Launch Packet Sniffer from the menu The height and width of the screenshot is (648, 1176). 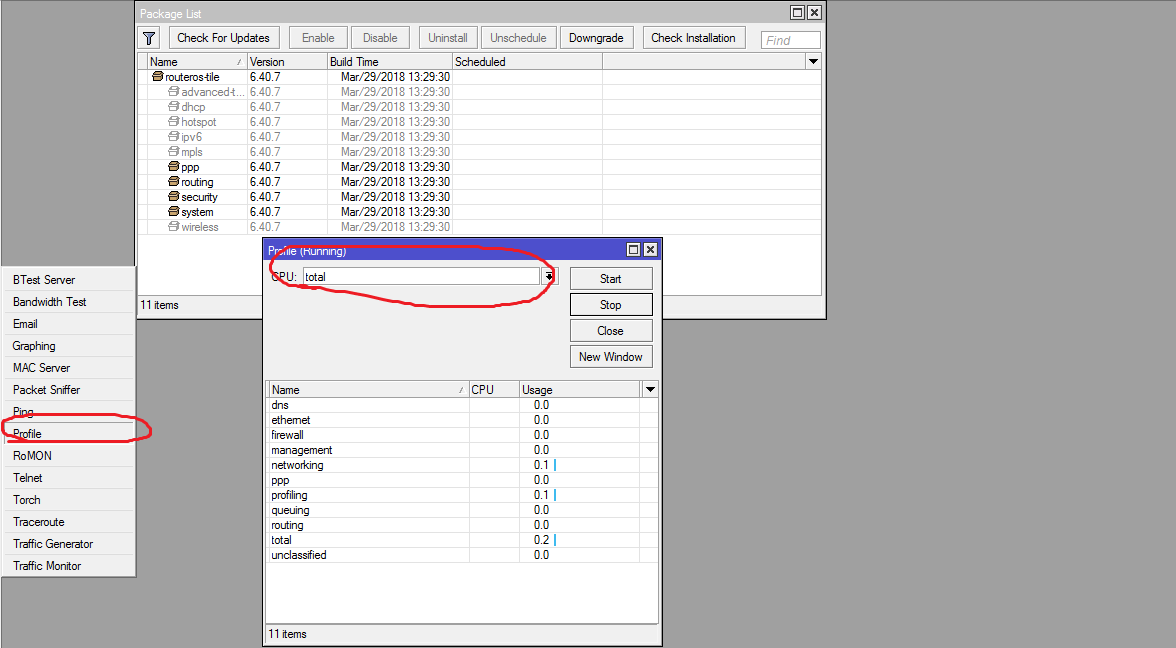pos(69,390)
